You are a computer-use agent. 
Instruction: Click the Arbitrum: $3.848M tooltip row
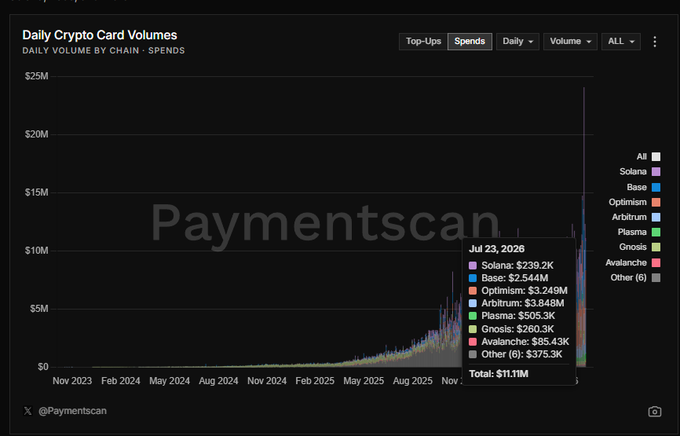(517, 303)
